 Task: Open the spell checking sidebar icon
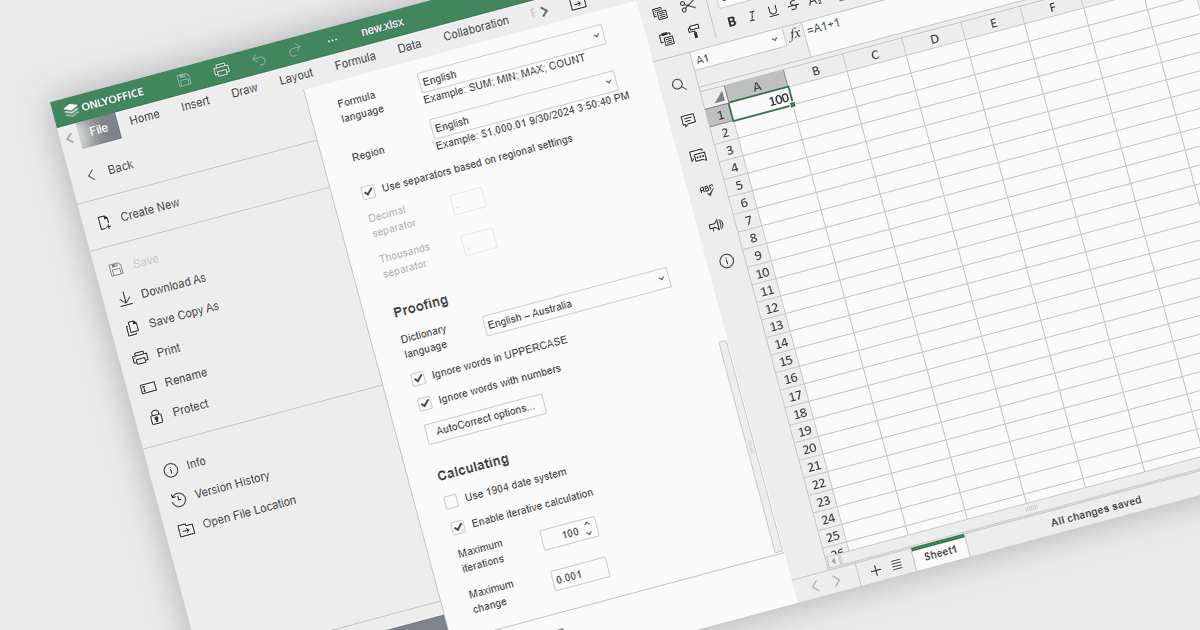click(x=707, y=190)
